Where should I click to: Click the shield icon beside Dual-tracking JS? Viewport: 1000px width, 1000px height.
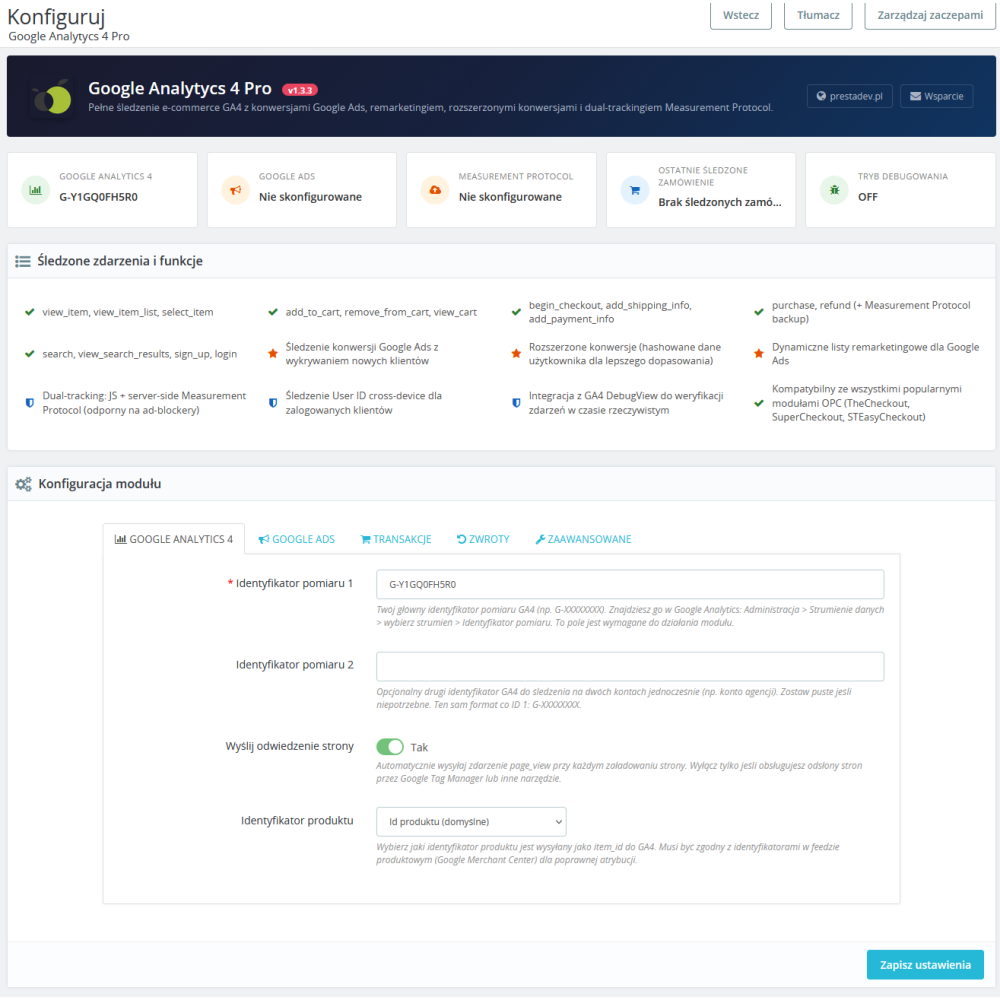pyautogui.click(x=29, y=403)
